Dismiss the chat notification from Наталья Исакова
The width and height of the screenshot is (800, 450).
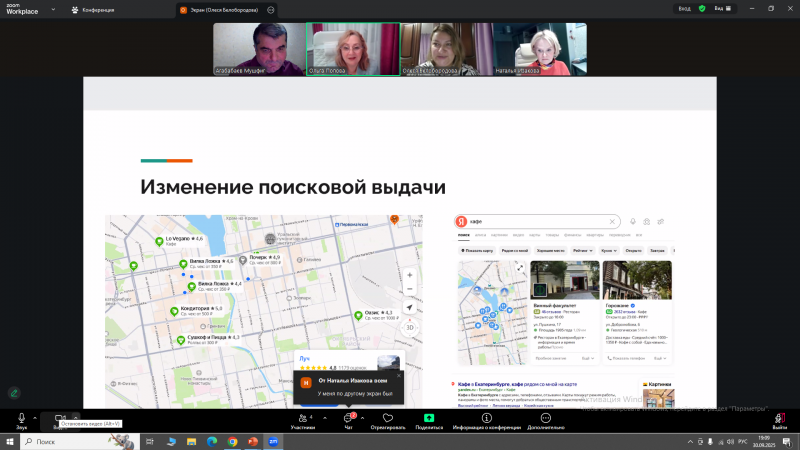click(399, 375)
